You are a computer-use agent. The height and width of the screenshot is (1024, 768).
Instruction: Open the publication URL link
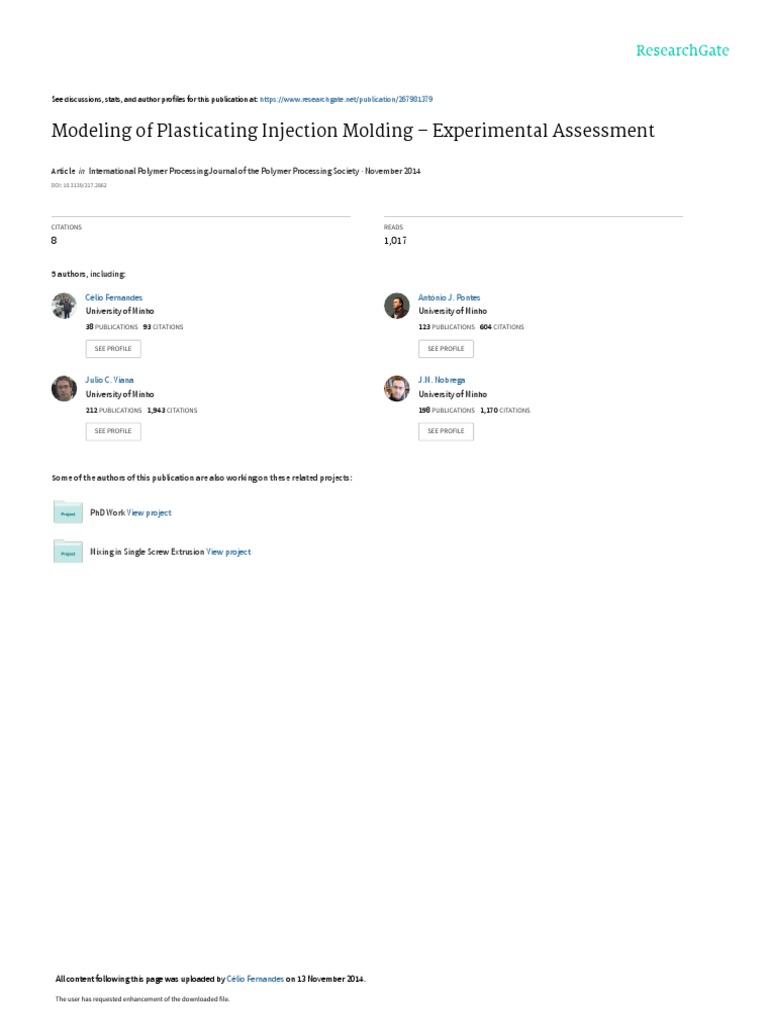tap(346, 100)
